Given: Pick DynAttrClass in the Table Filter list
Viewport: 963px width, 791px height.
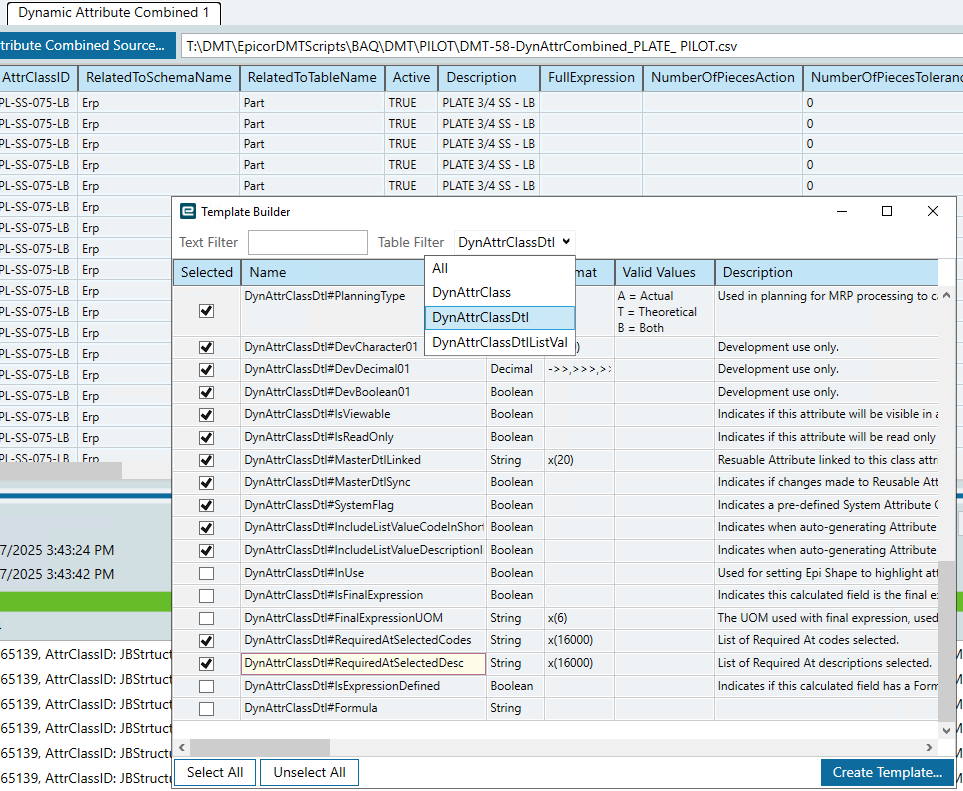Looking at the screenshot, I should coord(499,292).
